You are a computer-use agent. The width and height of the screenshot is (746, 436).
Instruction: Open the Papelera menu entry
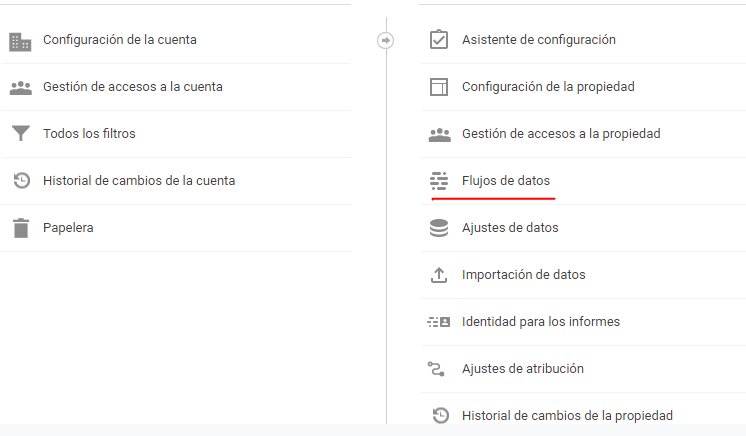coord(68,228)
